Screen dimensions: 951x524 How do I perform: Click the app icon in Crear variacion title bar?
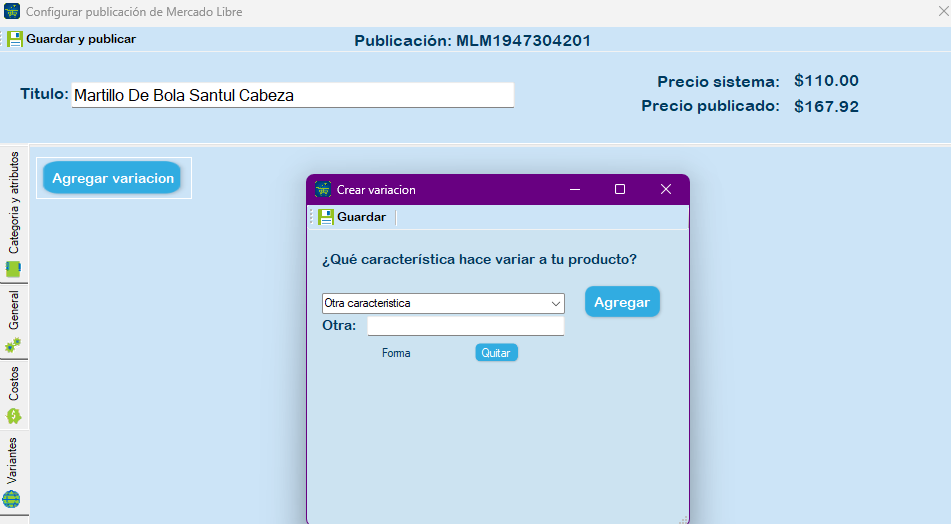323,189
